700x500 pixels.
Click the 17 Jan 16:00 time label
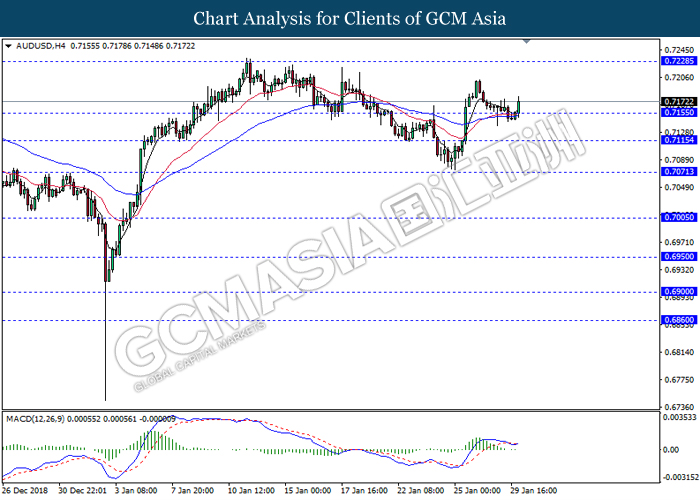[x=364, y=491]
